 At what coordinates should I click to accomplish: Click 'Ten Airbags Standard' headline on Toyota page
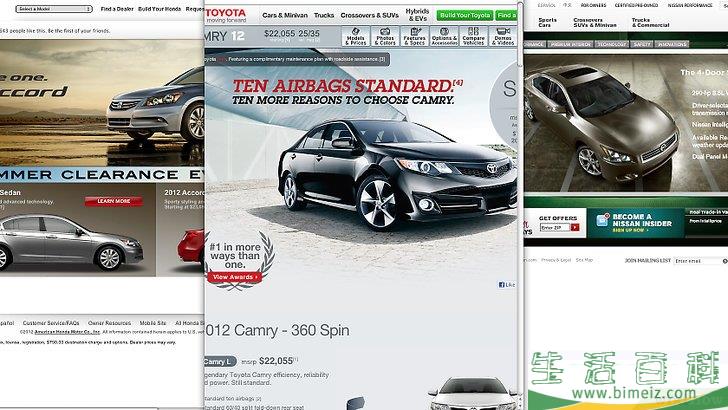click(347, 86)
